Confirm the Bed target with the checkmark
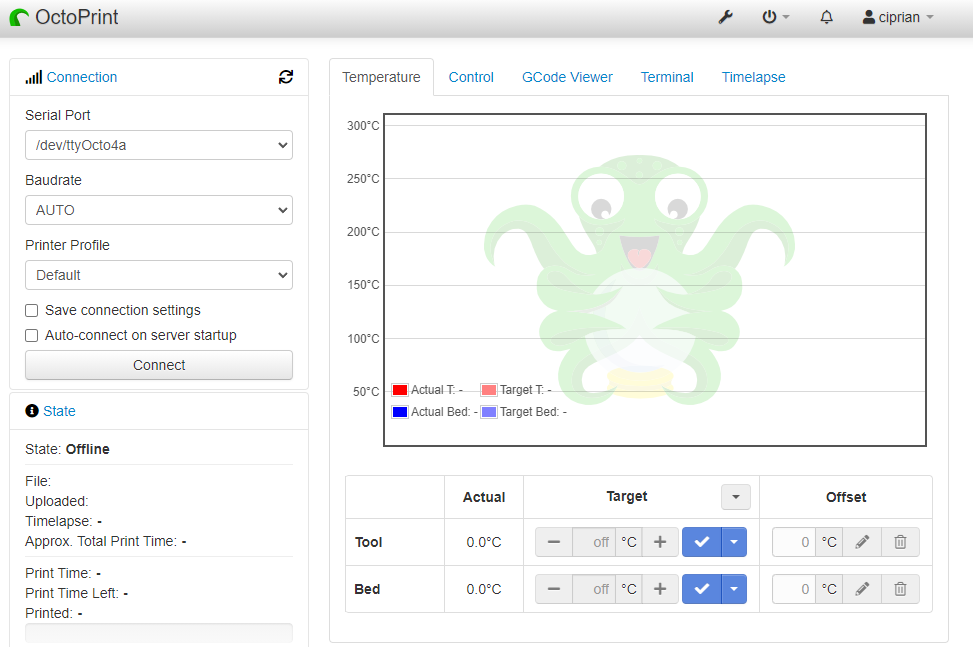 pos(702,589)
